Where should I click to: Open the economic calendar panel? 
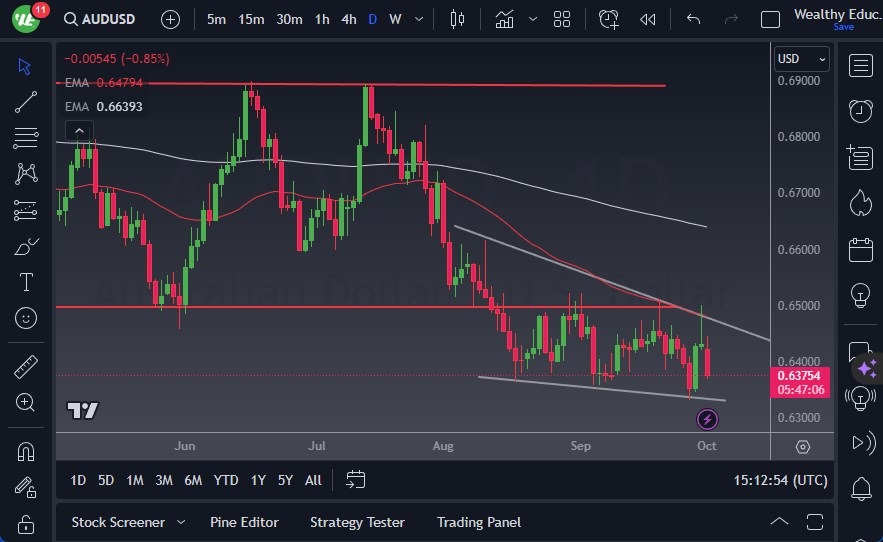tap(859, 249)
